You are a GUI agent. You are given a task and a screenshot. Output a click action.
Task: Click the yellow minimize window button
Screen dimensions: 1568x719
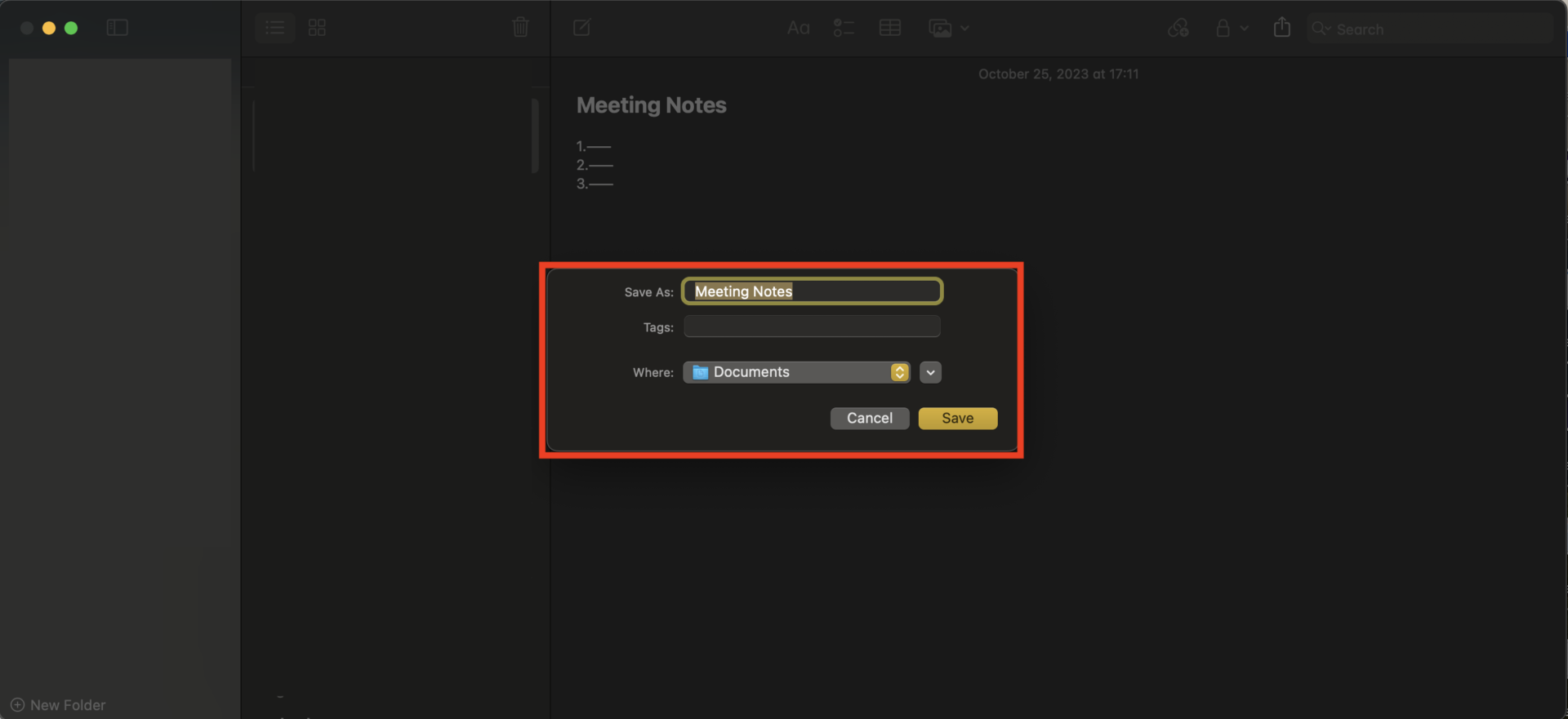(49, 28)
